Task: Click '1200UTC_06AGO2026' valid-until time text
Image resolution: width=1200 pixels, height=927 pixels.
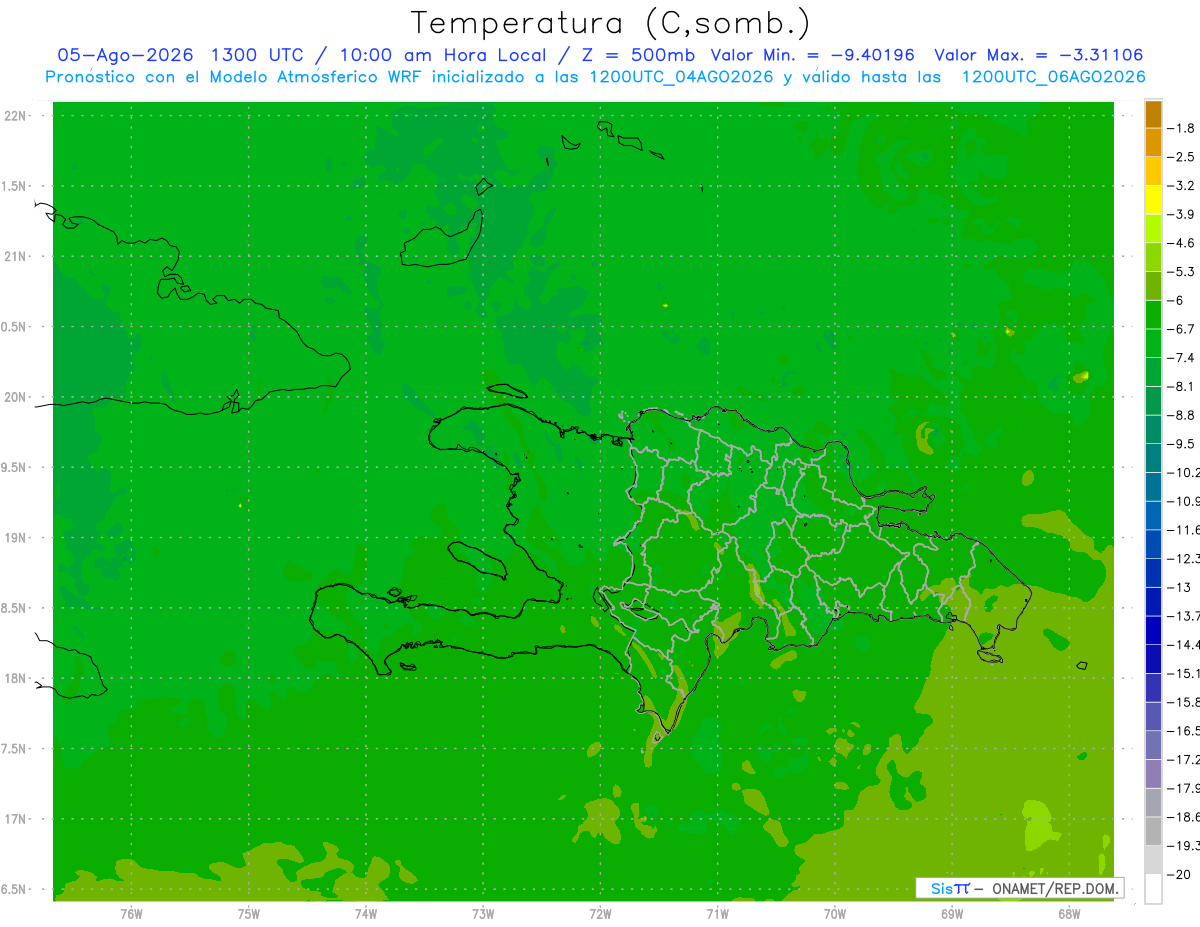Action: click(x=1053, y=77)
